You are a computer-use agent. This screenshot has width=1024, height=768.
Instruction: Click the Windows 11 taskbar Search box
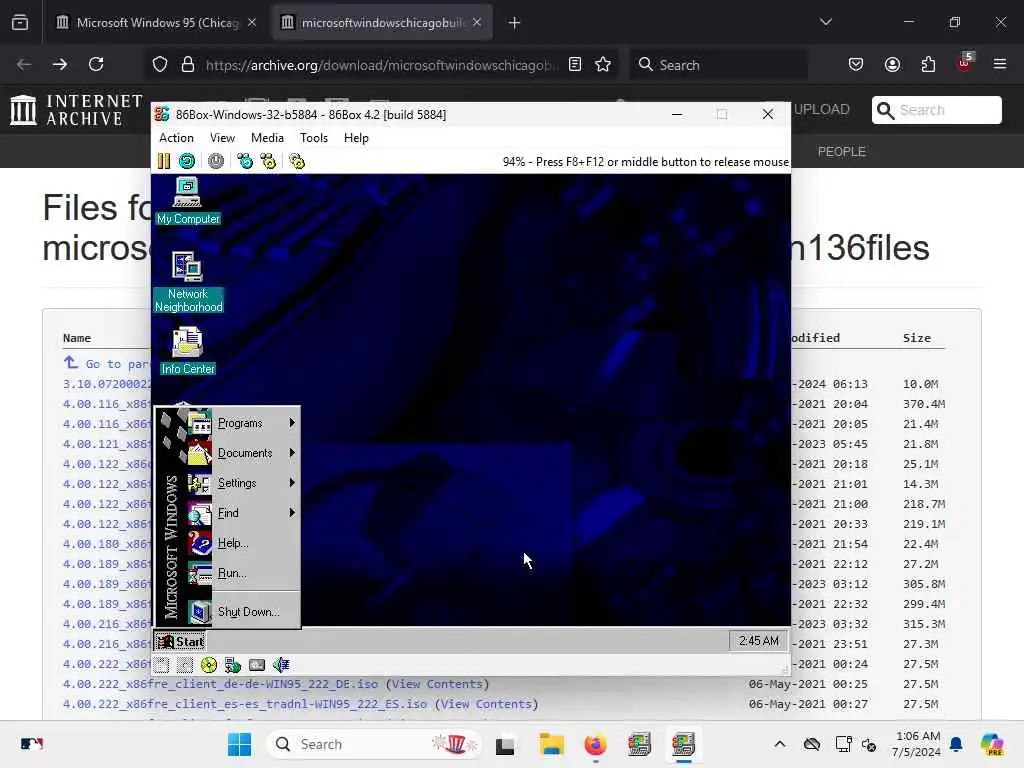(x=374, y=744)
